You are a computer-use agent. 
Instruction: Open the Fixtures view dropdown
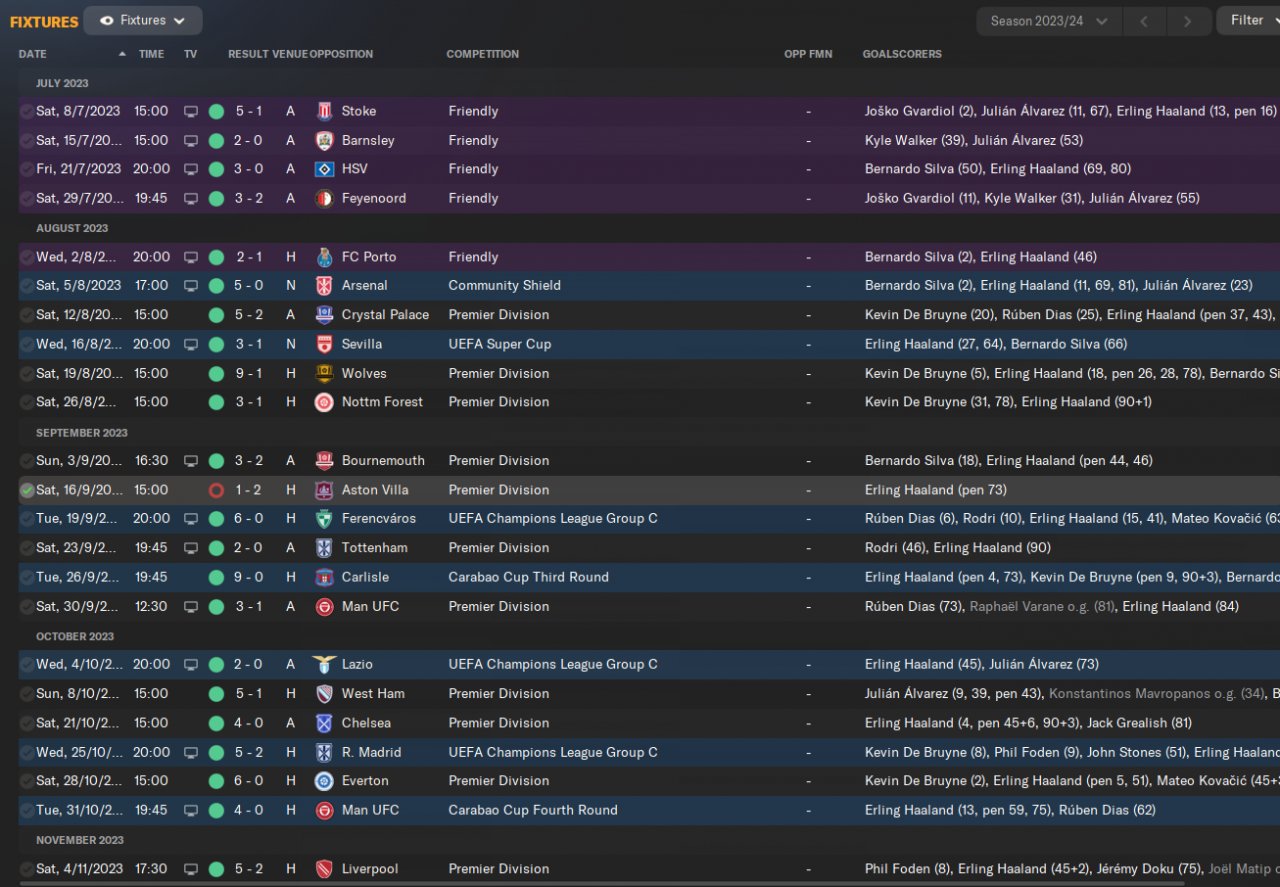143,20
